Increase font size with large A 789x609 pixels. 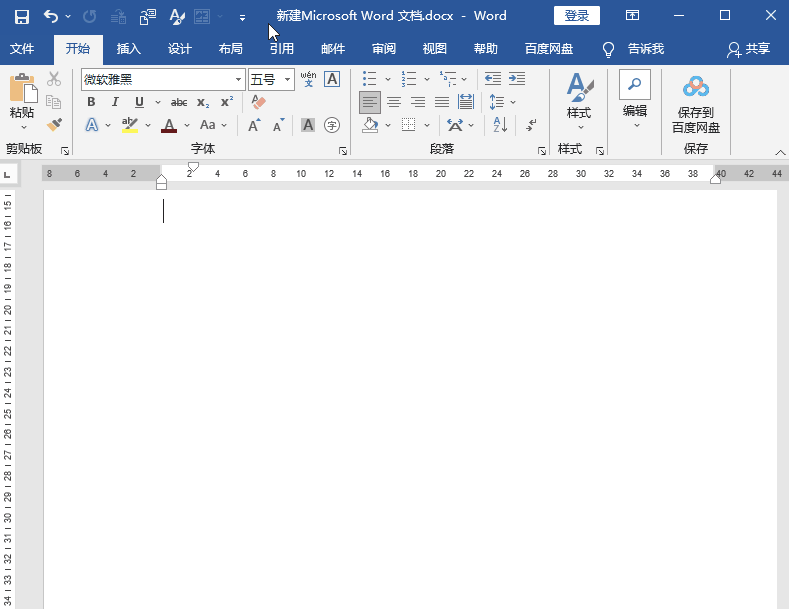pos(255,125)
